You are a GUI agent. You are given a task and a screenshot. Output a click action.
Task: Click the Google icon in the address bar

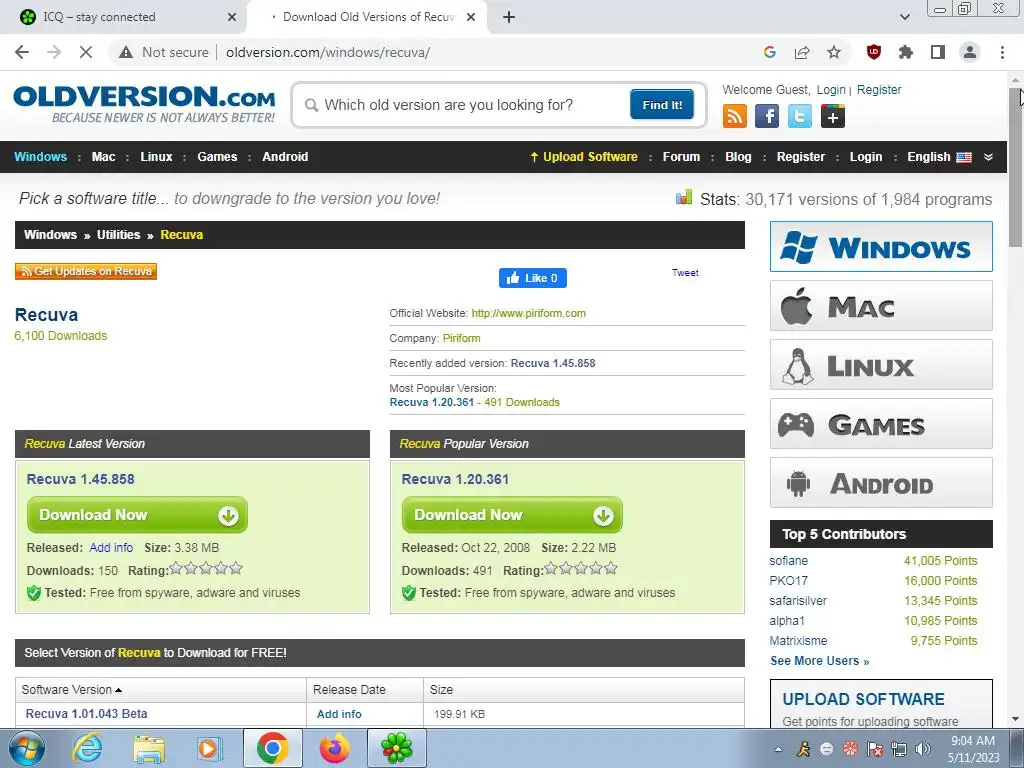coord(770,52)
